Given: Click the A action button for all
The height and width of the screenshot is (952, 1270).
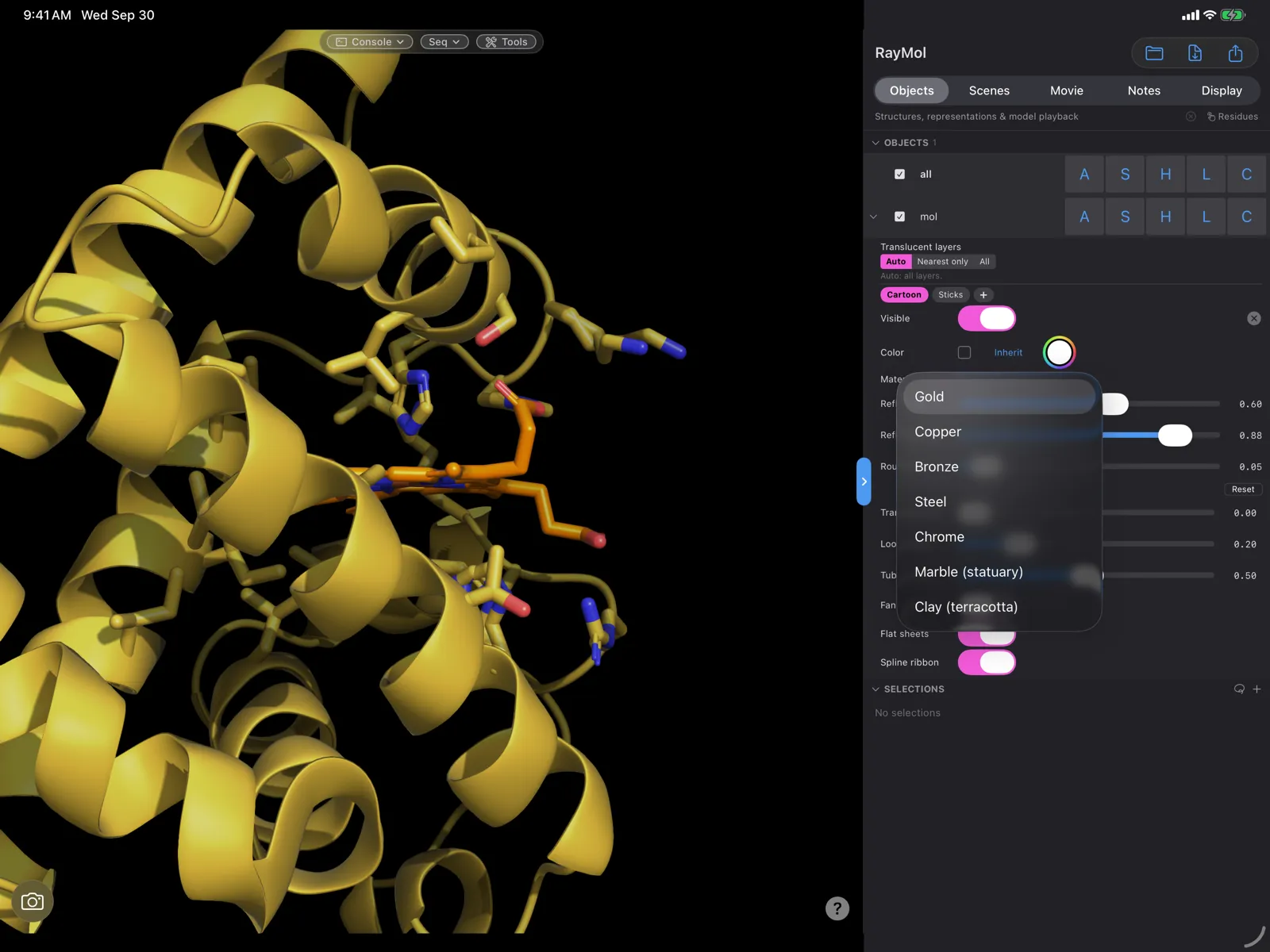Looking at the screenshot, I should 1084,175.
